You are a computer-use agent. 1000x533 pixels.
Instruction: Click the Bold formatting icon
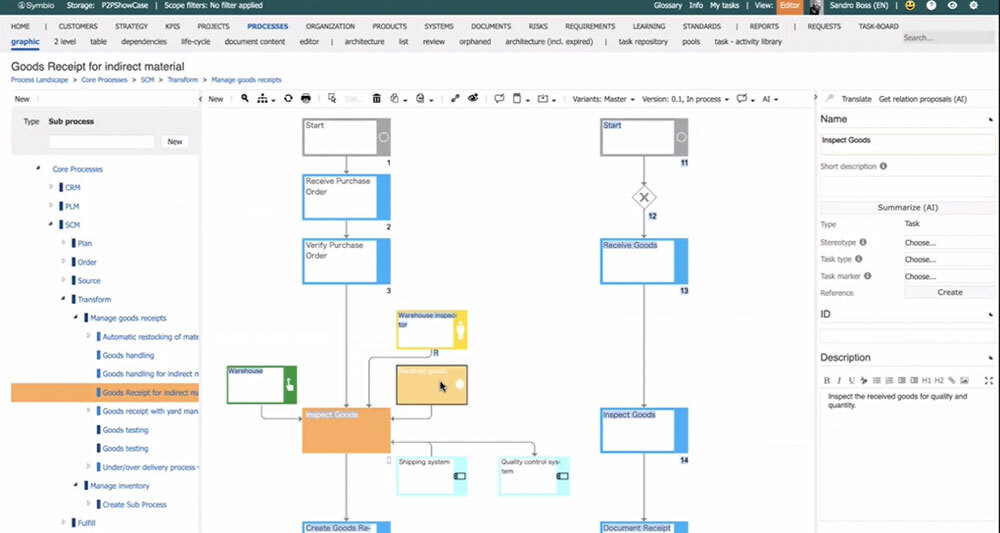point(827,381)
